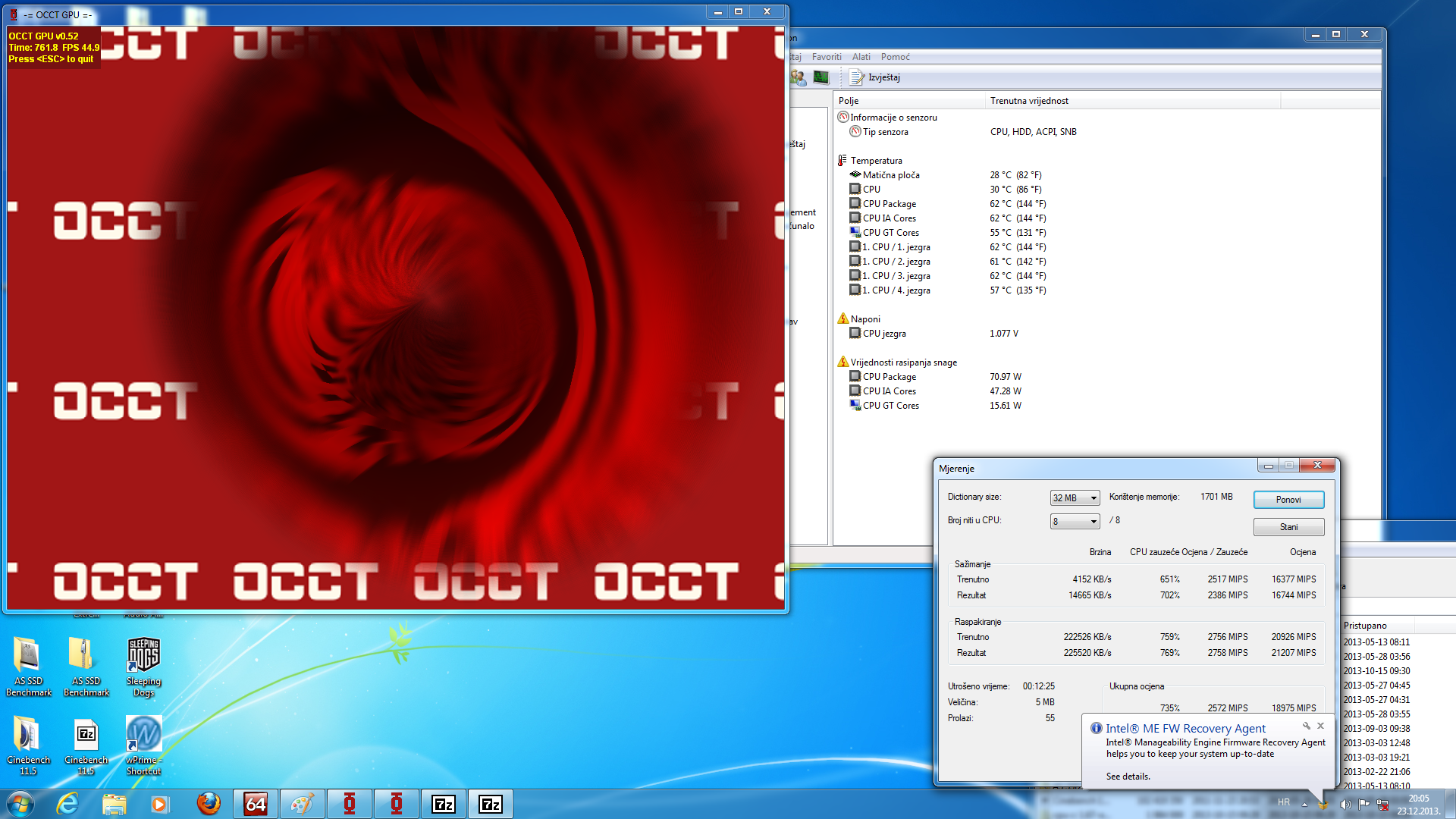Launch Sleeping Dogs desktop shortcut

(x=143, y=666)
